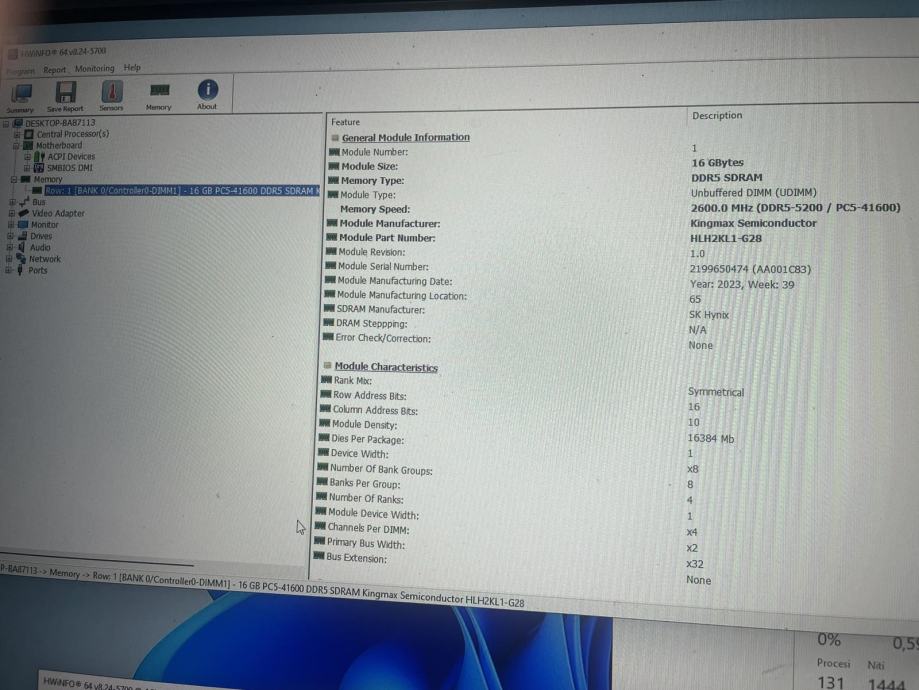Select the Audio tree item
919x690 pixels.
[40, 247]
